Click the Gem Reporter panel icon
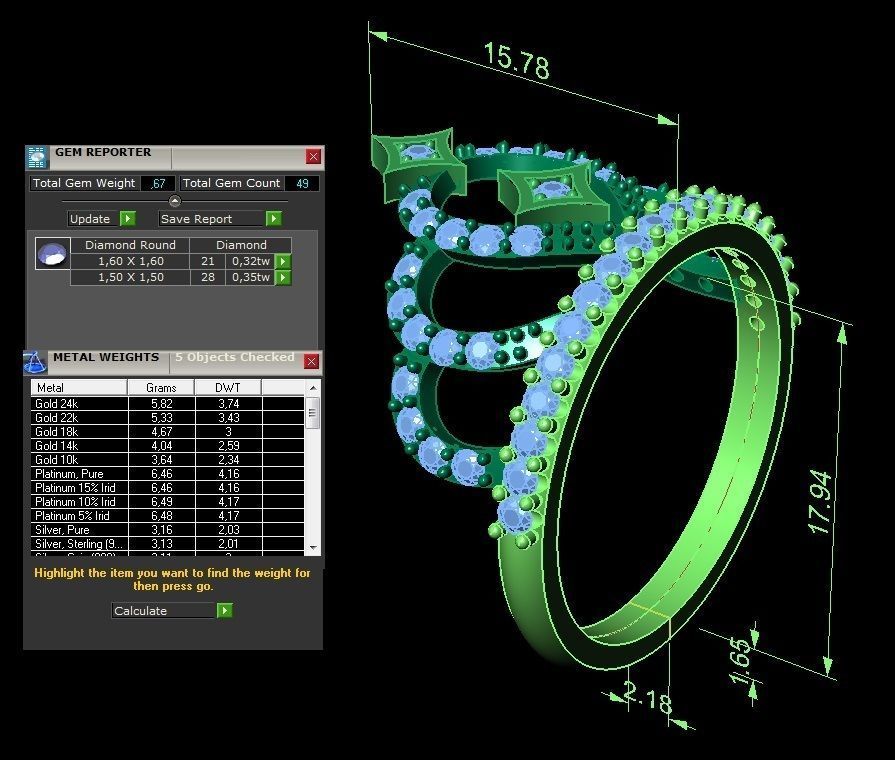The width and height of the screenshot is (895, 760). coord(37,157)
